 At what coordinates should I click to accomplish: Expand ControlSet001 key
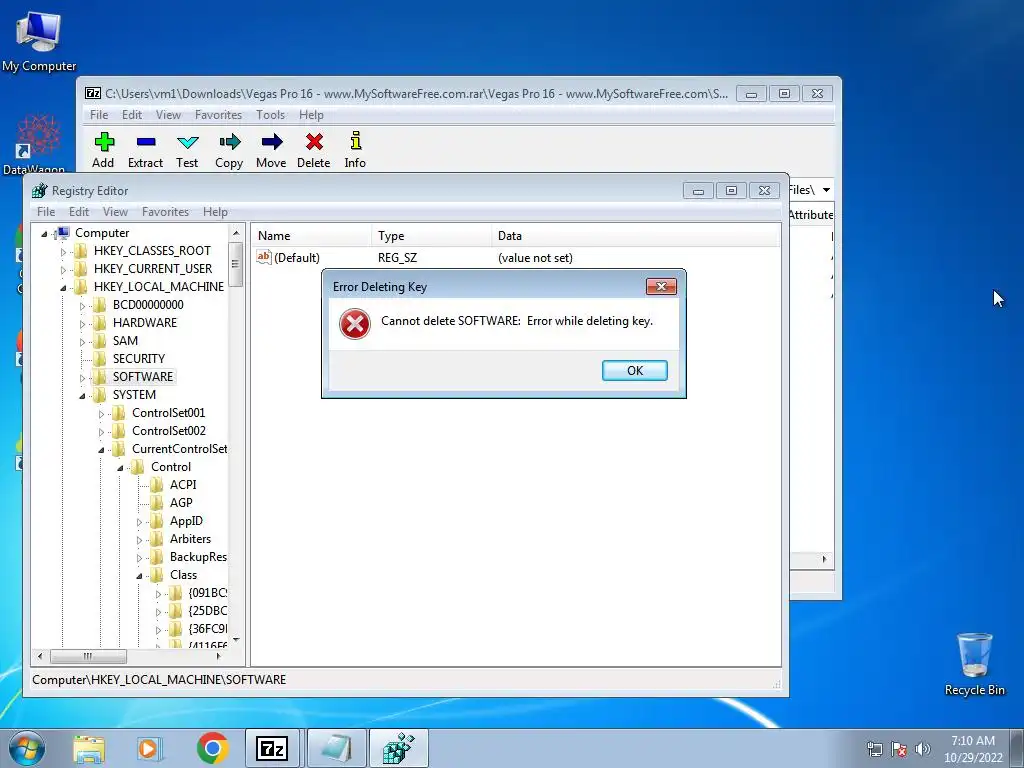[101, 414]
